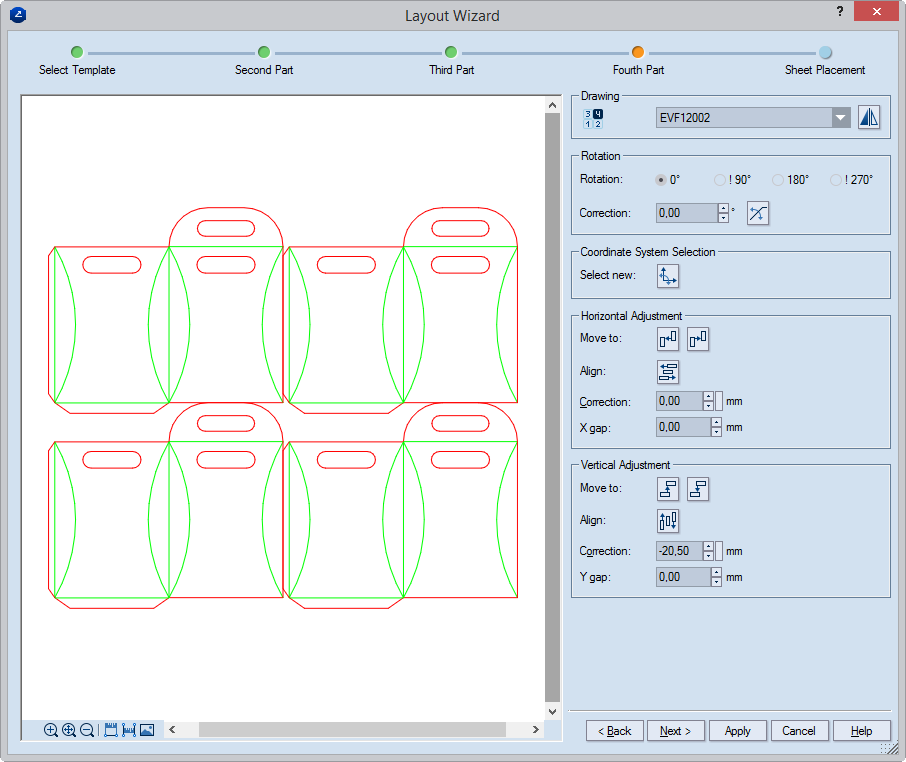Set rotation to 180°
The width and height of the screenshot is (906, 762).
778,180
